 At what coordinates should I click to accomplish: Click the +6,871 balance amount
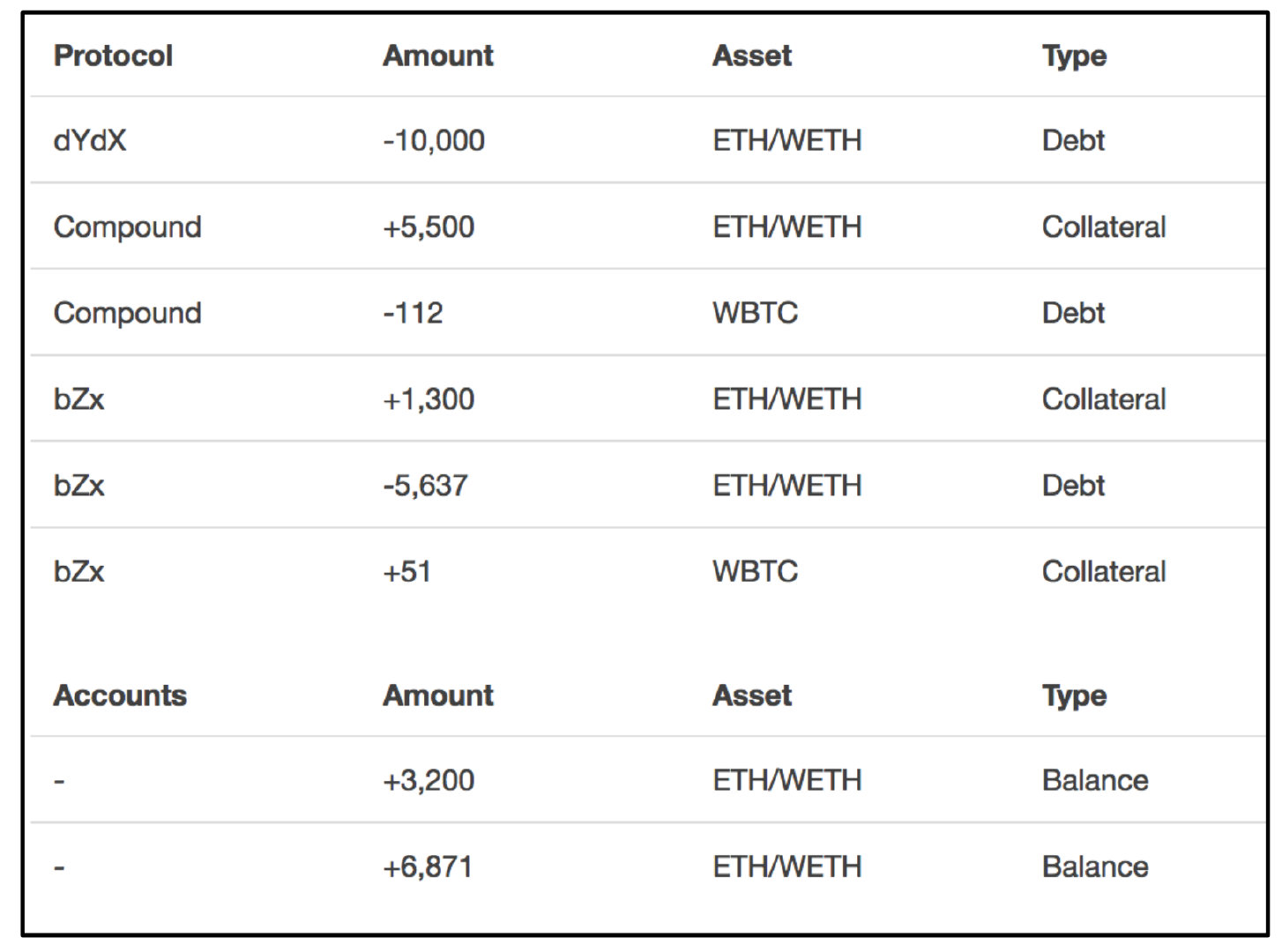(x=428, y=866)
